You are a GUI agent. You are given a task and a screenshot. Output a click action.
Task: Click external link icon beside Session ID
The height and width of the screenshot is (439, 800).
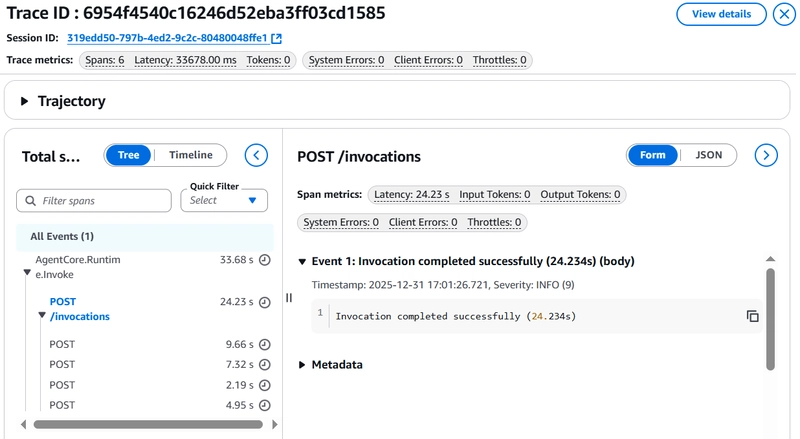coord(277,39)
